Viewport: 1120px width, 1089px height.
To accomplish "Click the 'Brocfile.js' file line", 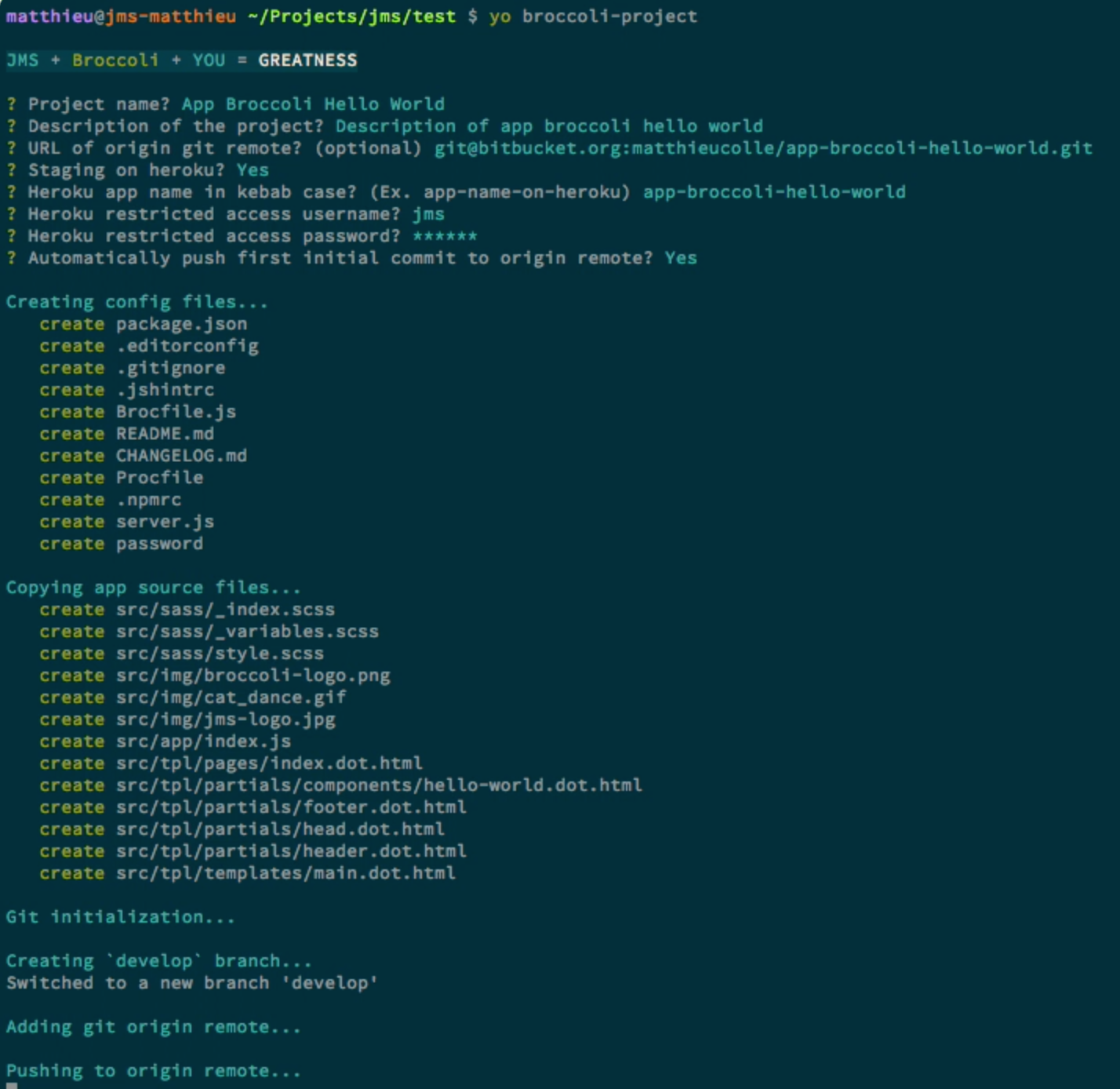I will pyautogui.click(x=138, y=412).
